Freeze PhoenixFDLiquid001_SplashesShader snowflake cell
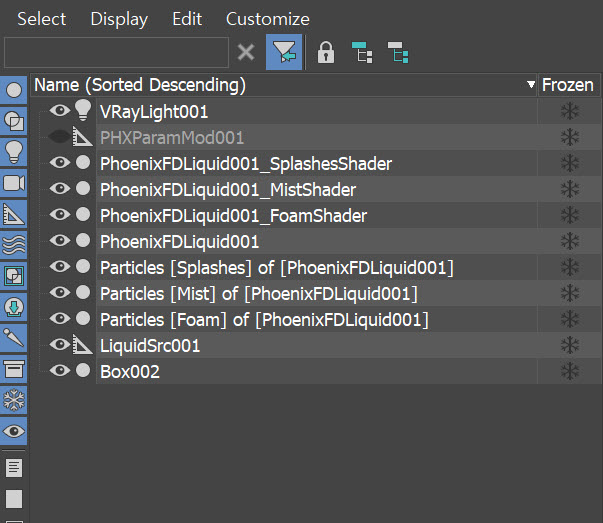The height and width of the screenshot is (523, 603). click(569, 163)
